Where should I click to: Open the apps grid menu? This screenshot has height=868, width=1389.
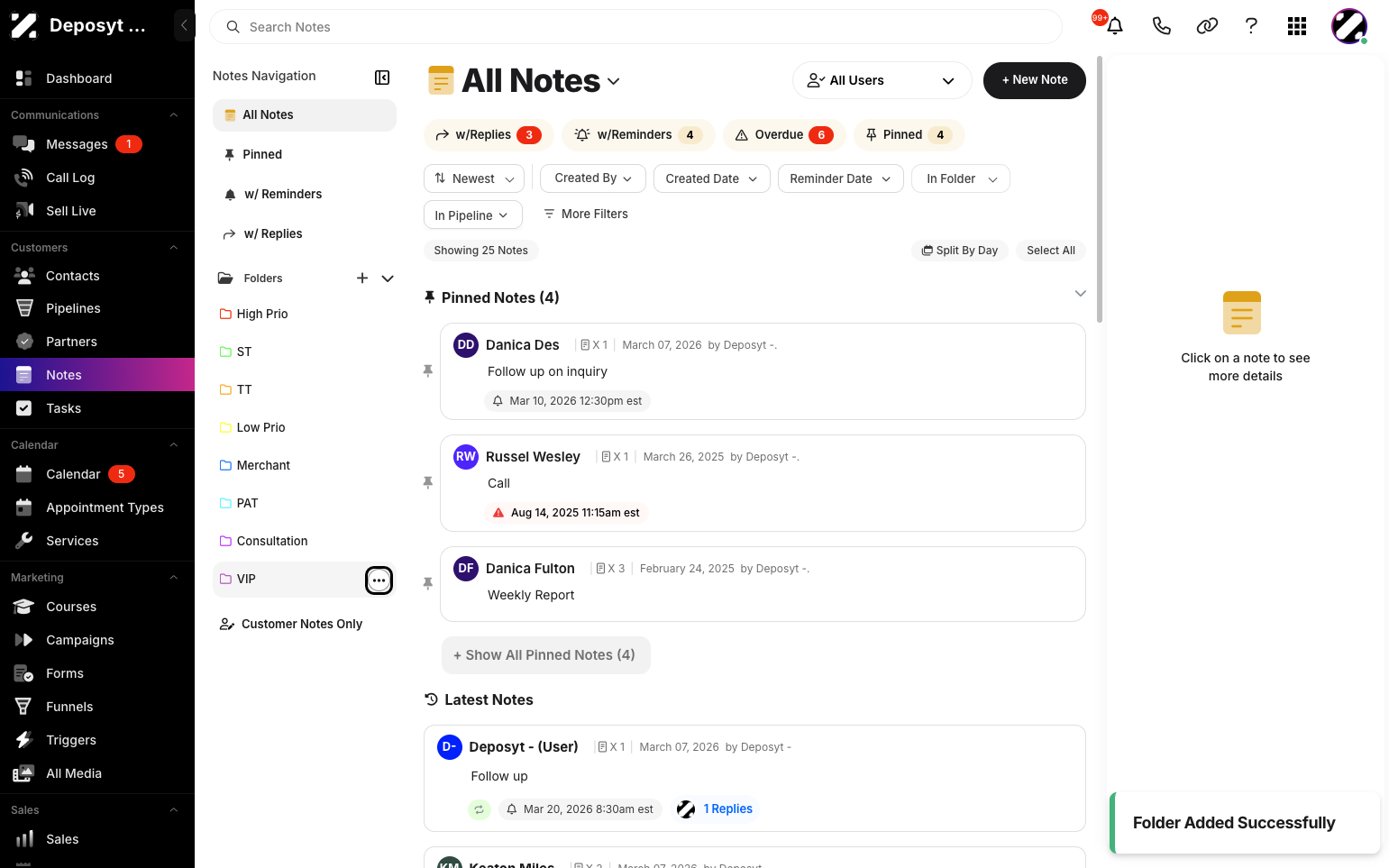pos(1297,26)
